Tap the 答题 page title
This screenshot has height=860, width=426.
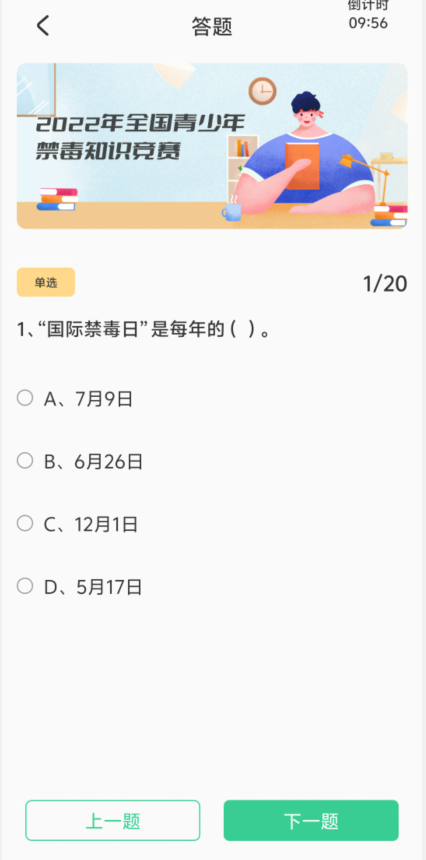(x=212, y=26)
